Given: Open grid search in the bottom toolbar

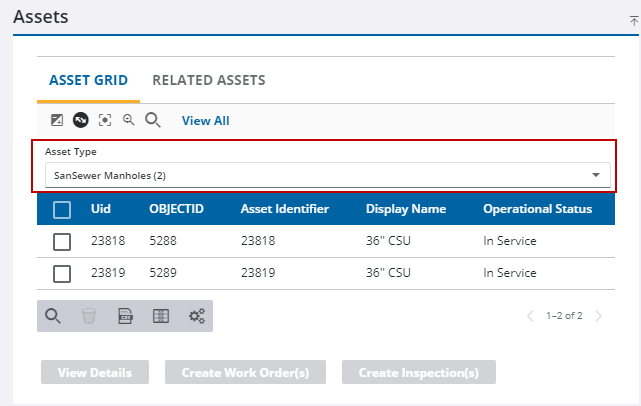Looking at the screenshot, I should pos(54,316).
